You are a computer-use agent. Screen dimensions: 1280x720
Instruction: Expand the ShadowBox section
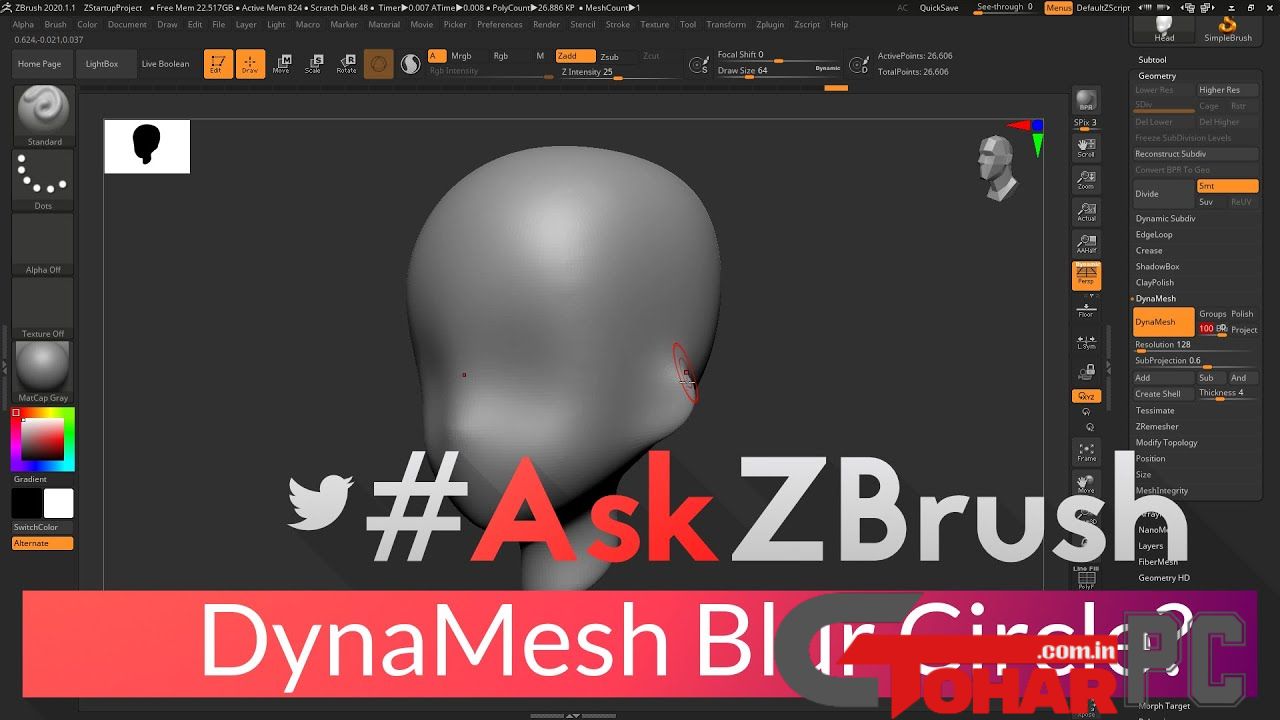[1157, 266]
